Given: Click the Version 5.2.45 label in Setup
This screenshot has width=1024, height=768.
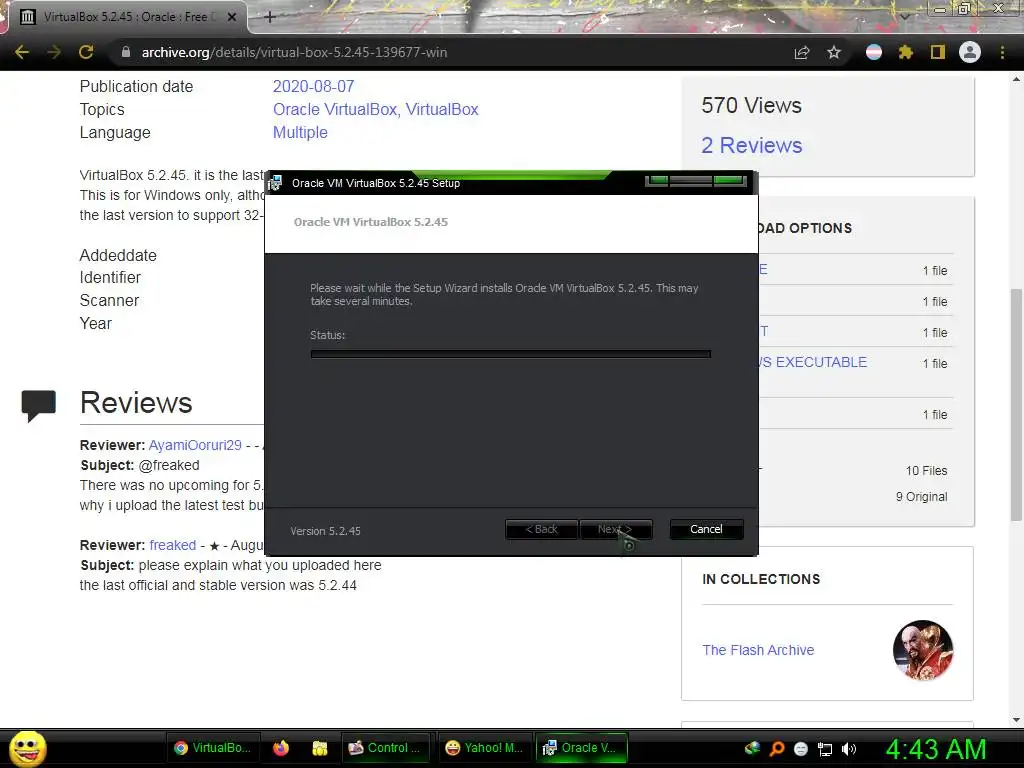Looking at the screenshot, I should click(x=325, y=531).
